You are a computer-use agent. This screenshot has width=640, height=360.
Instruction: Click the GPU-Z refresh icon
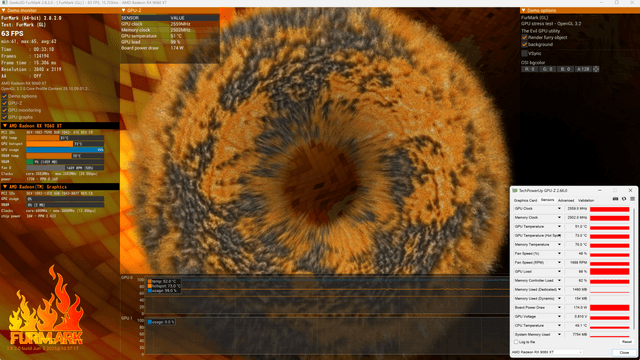click(x=624, y=199)
